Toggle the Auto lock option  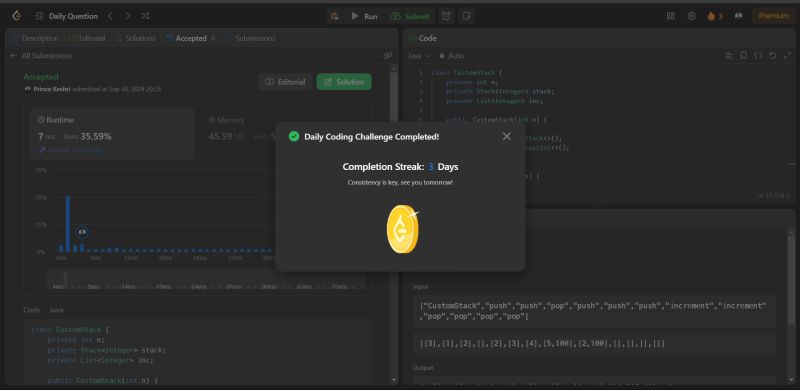(451, 56)
